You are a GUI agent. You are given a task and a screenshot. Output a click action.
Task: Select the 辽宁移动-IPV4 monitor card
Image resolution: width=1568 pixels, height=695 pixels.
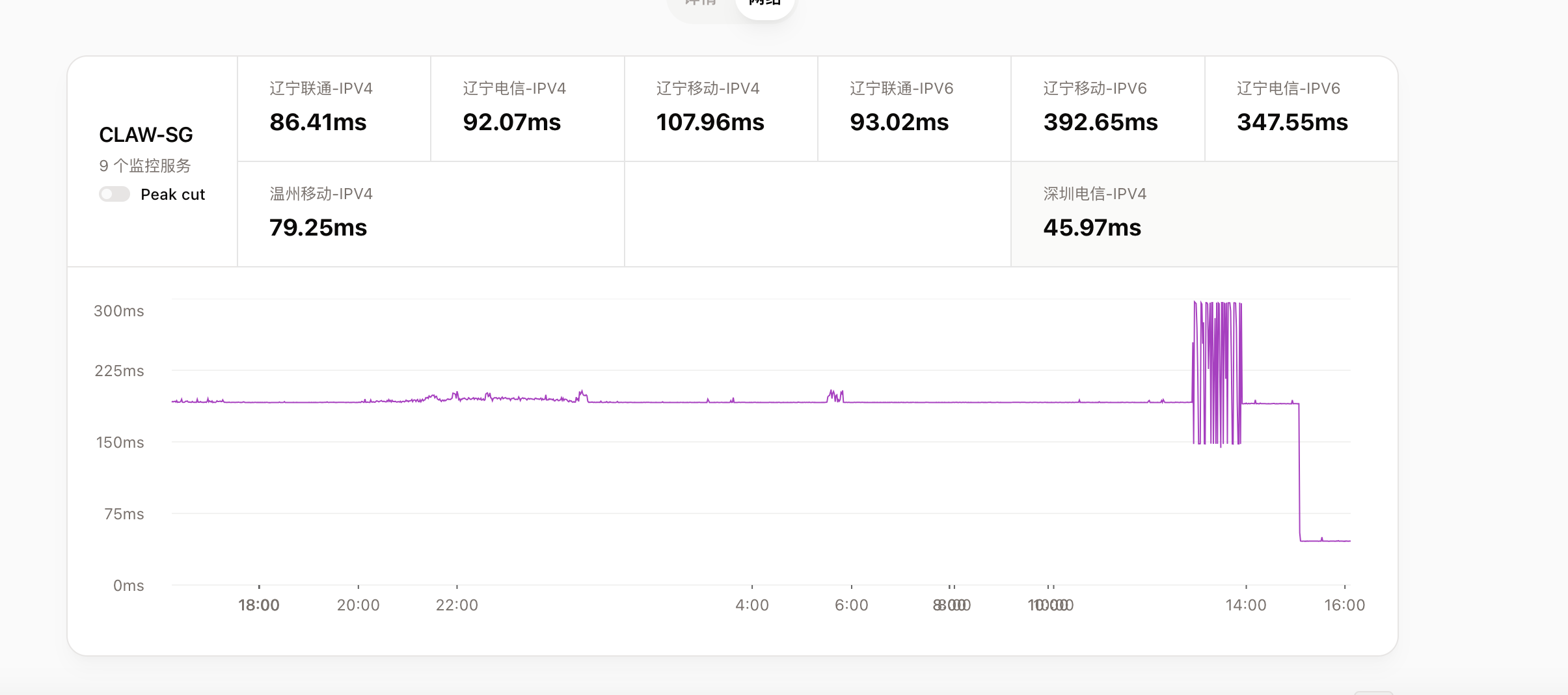pyautogui.click(x=719, y=107)
